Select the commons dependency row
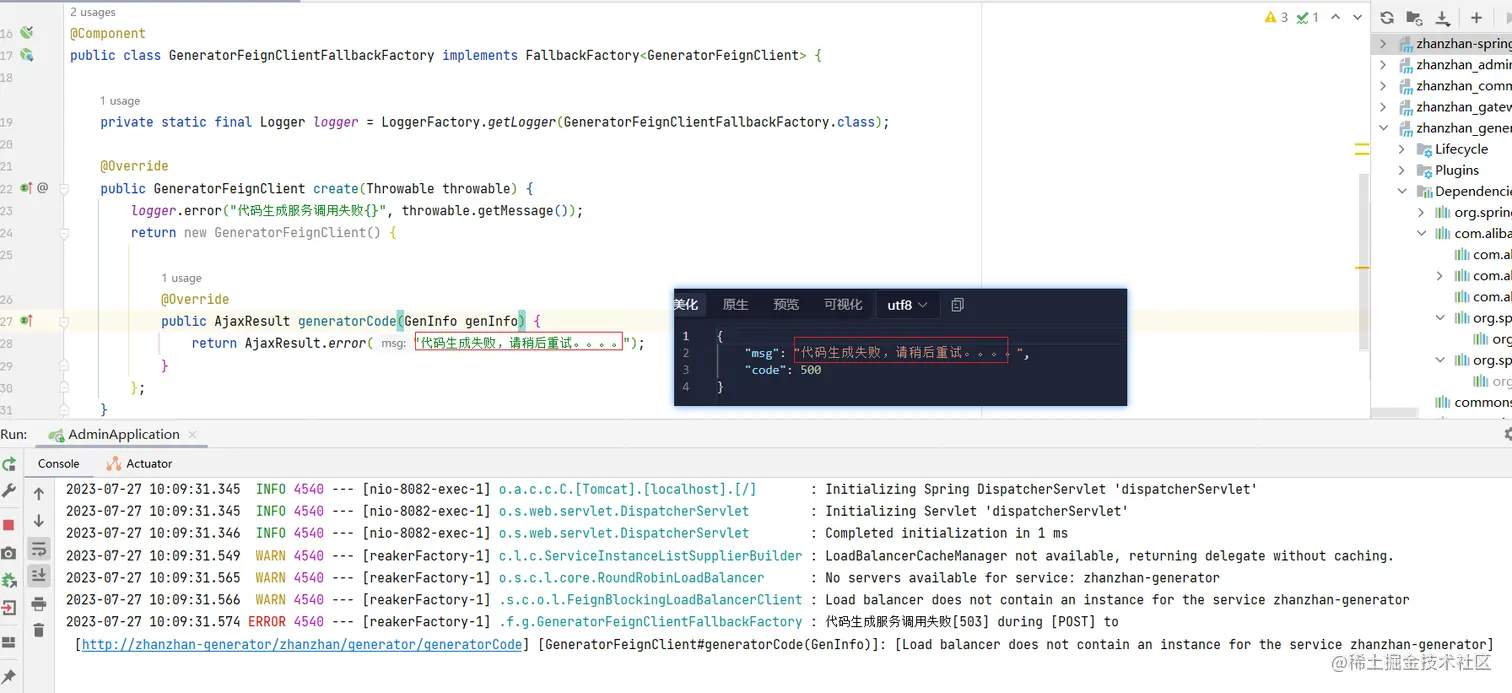This screenshot has height=693, width=1512. pyautogui.click(x=1473, y=402)
